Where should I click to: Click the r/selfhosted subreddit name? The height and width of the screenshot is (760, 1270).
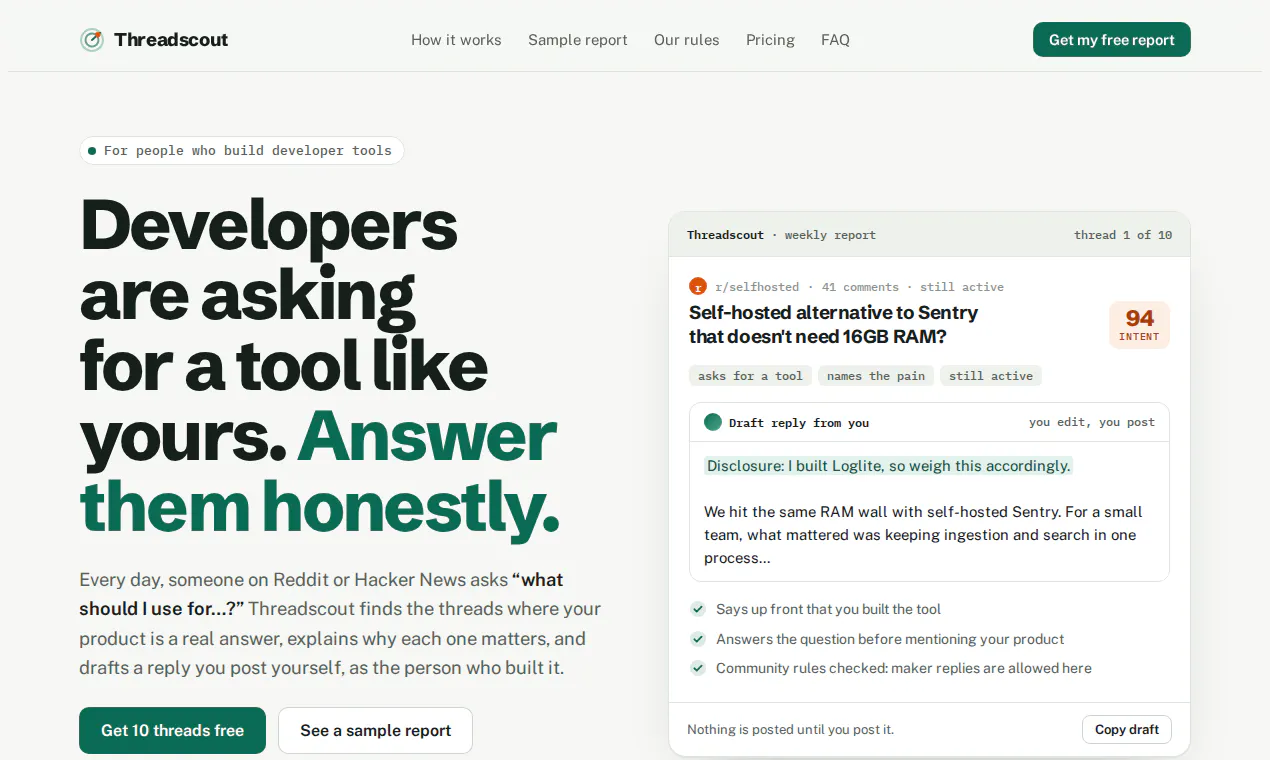point(757,287)
